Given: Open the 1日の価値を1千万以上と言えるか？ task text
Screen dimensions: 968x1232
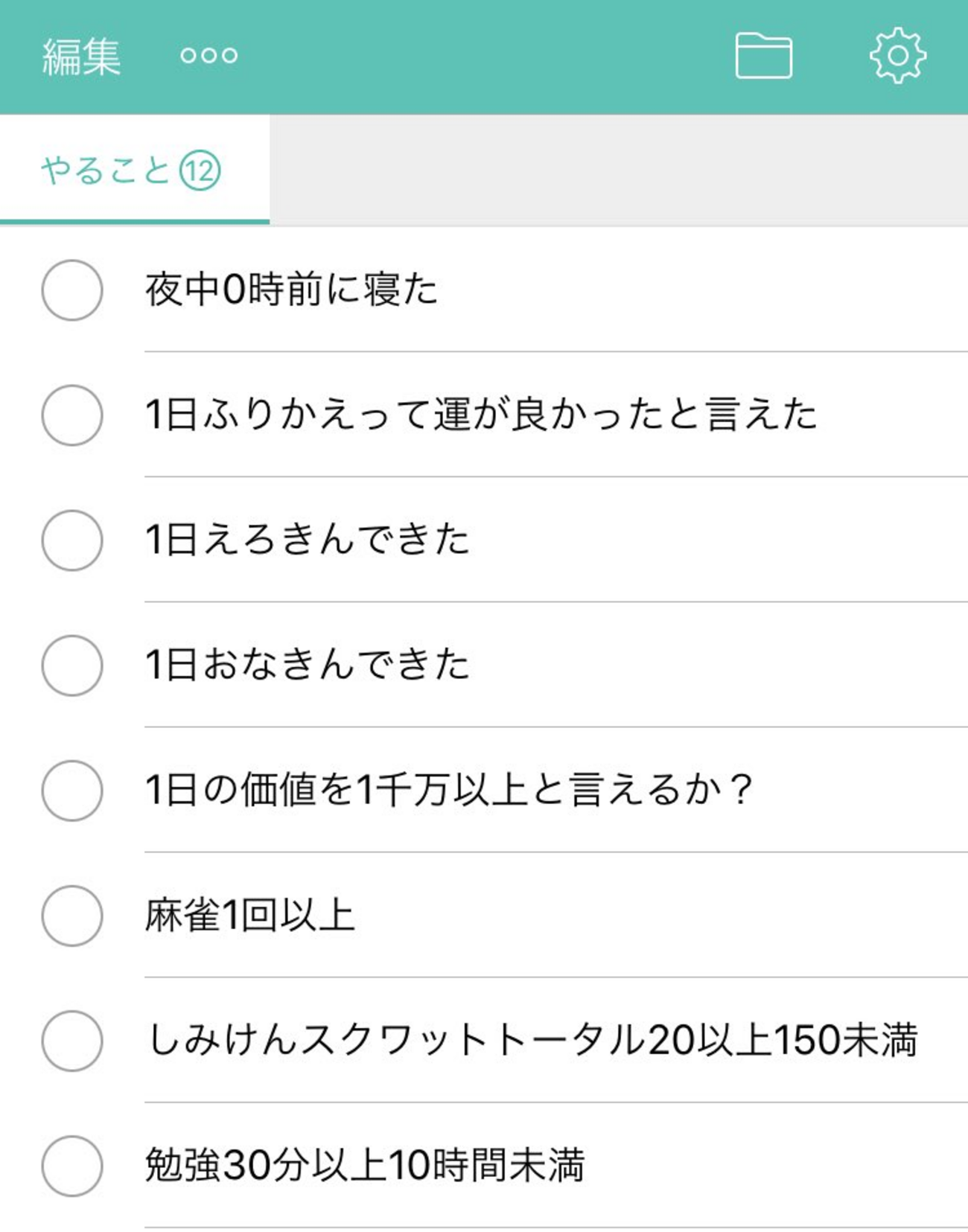Looking at the screenshot, I should click(449, 791).
